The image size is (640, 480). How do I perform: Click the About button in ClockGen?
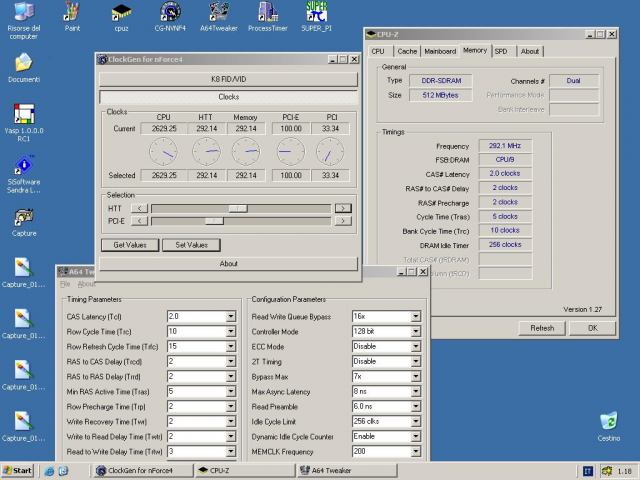tap(229, 264)
